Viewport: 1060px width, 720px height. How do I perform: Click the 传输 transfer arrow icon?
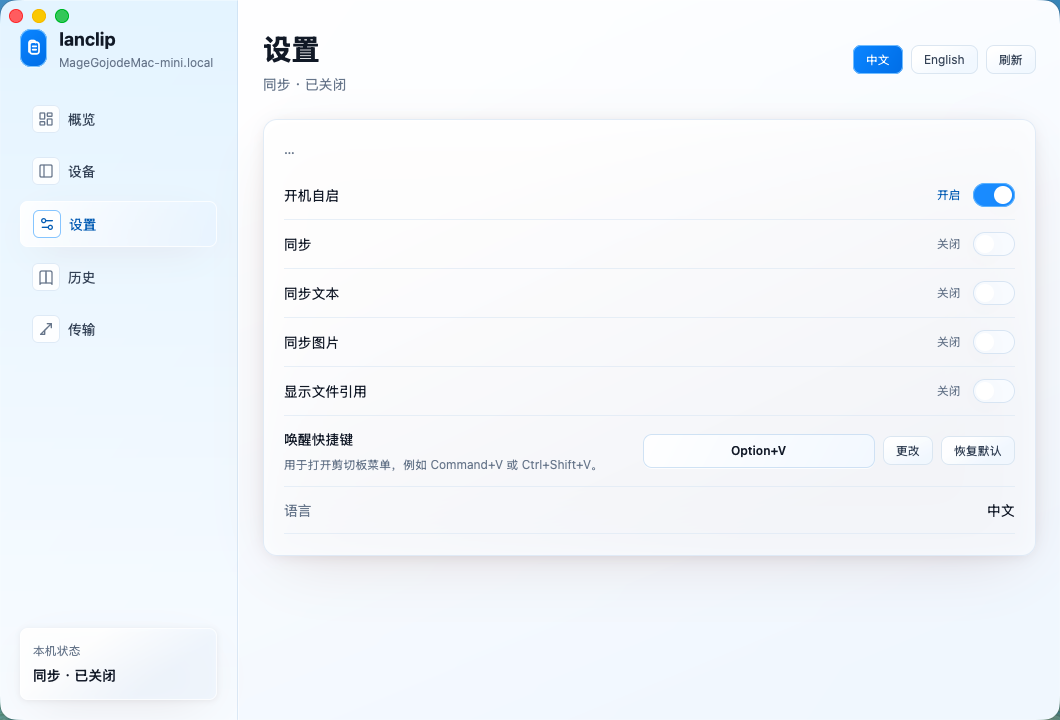pyautogui.click(x=46, y=329)
